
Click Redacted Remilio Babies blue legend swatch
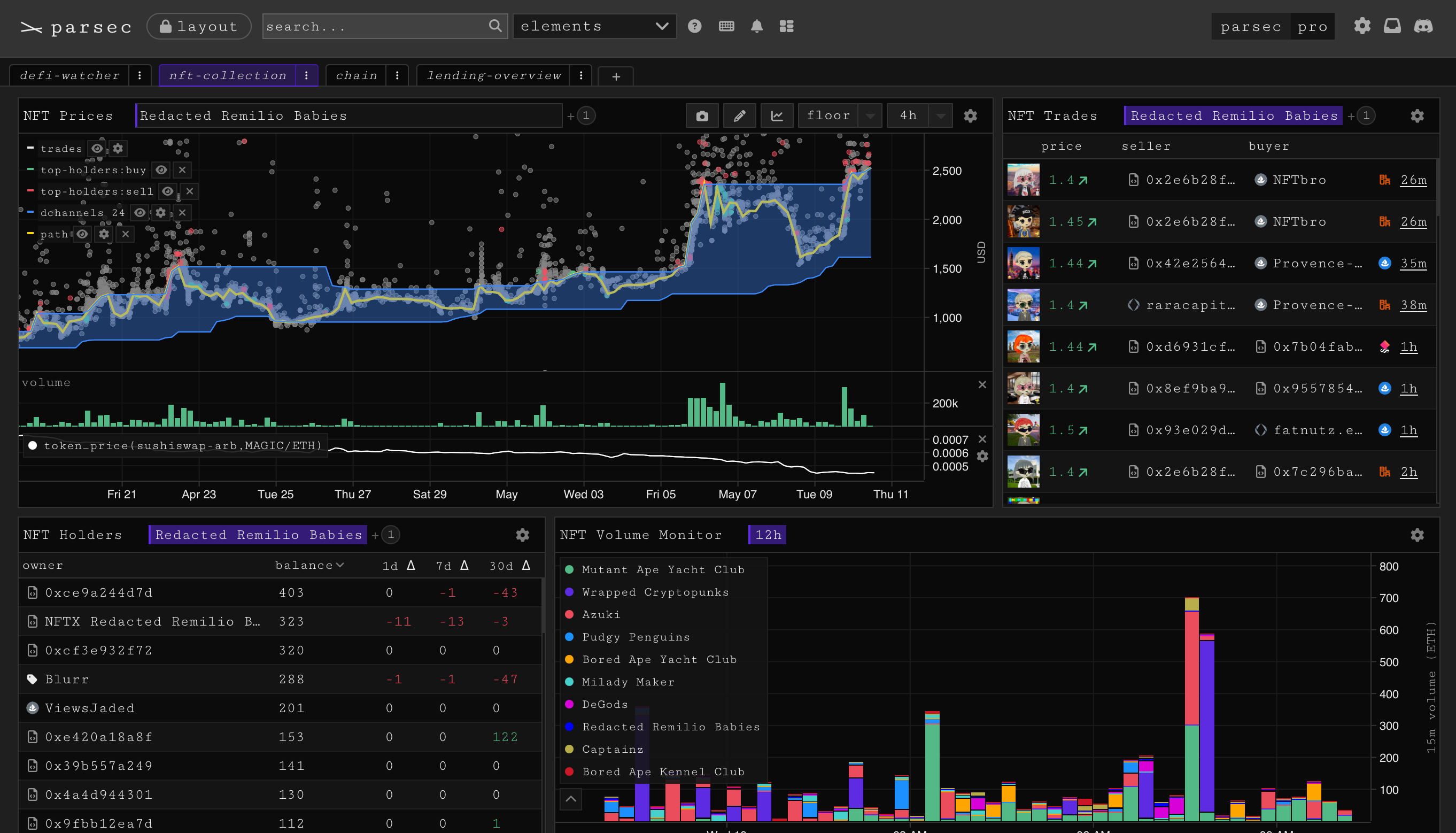pyautogui.click(x=569, y=727)
